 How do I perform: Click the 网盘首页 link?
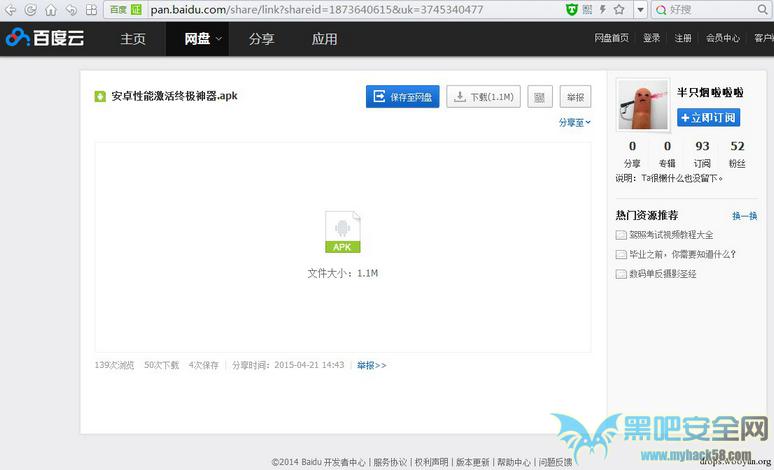[611, 38]
